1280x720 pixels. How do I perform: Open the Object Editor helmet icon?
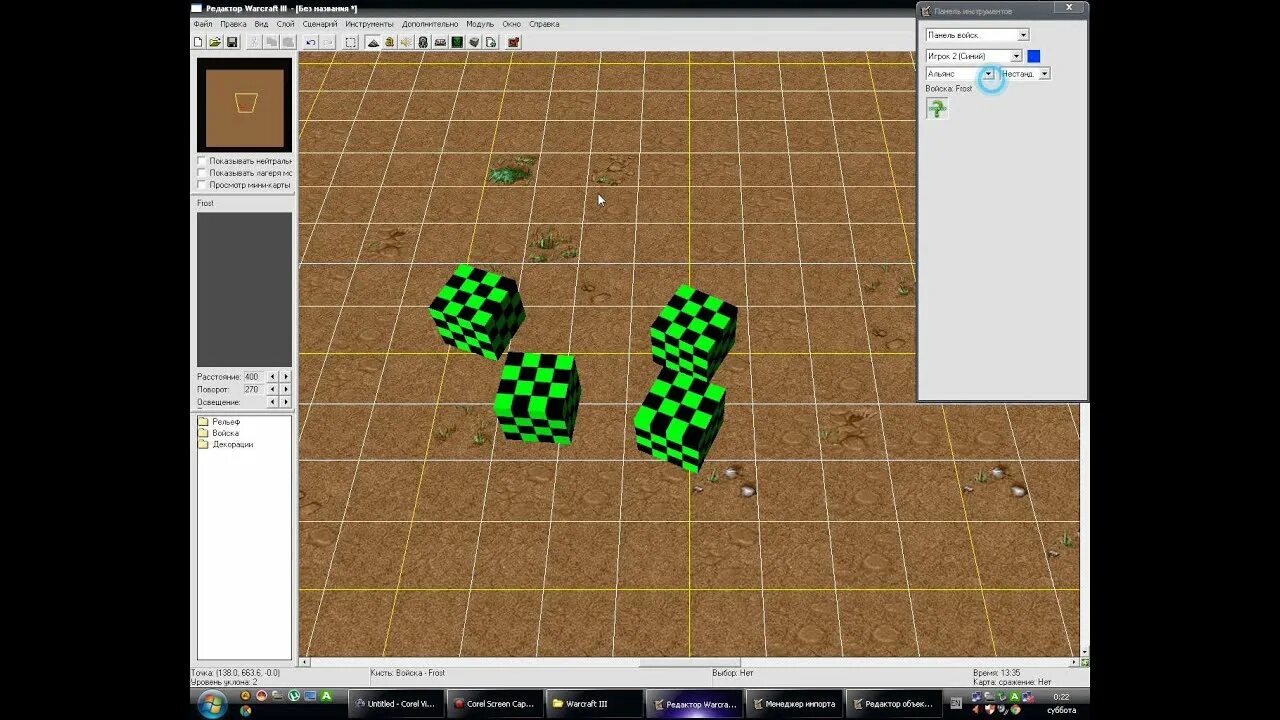[423, 42]
